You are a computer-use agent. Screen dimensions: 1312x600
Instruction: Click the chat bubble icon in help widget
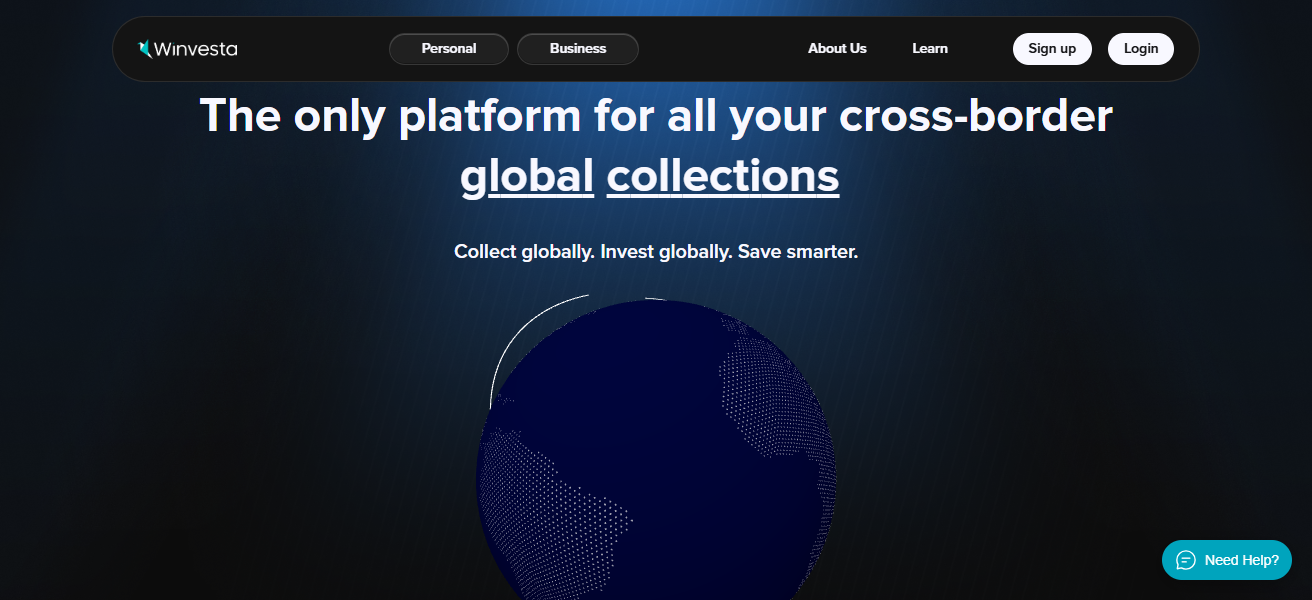point(1186,560)
